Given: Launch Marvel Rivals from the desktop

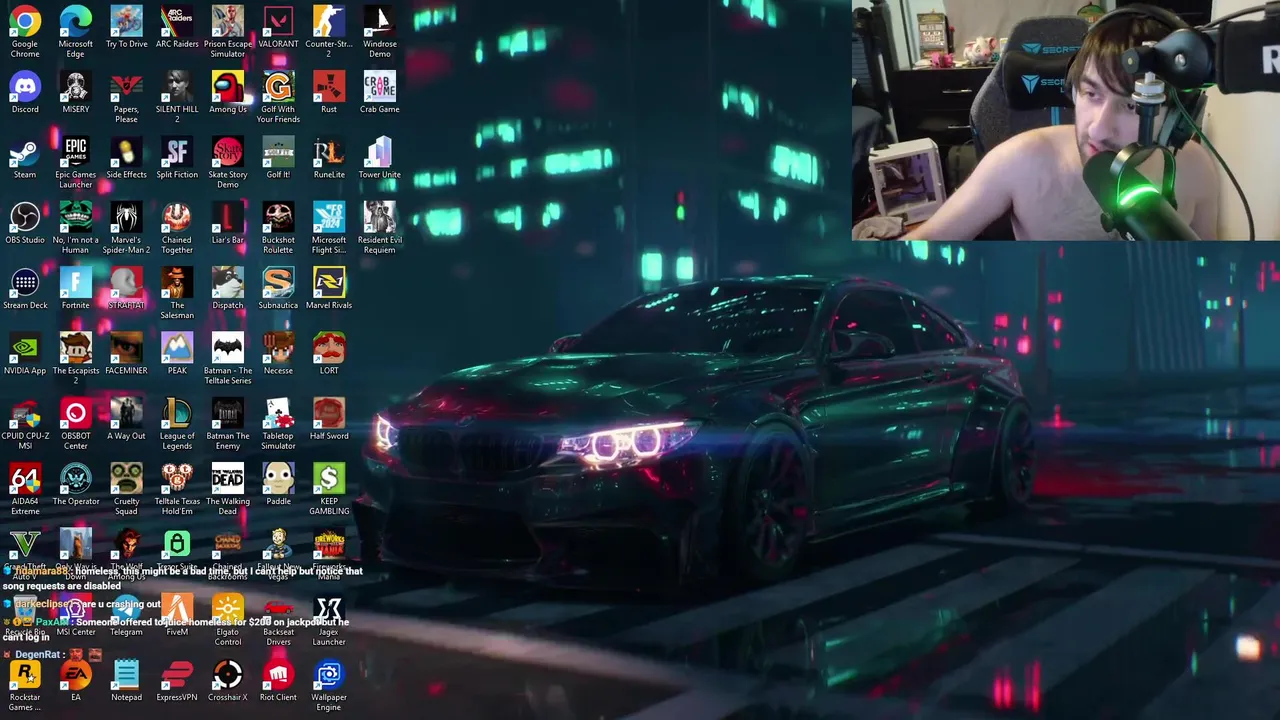Looking at the screenshot, I should [329, 283].
